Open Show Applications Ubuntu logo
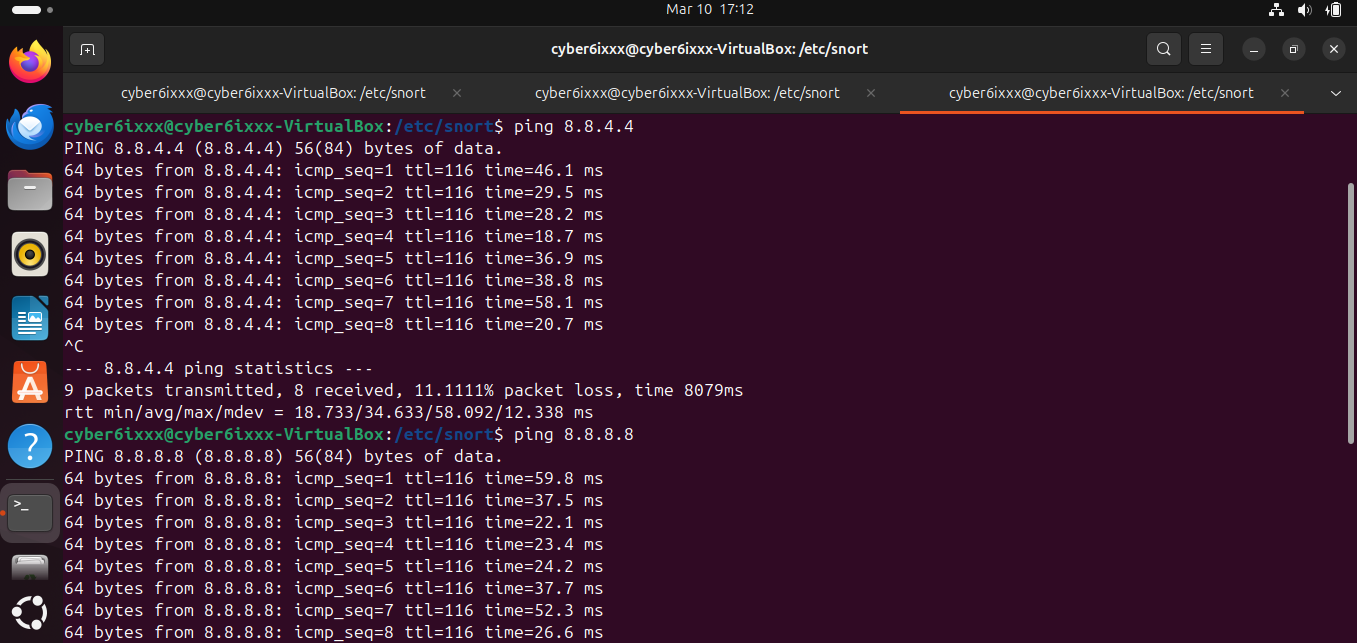 click(x=30, y=614)
